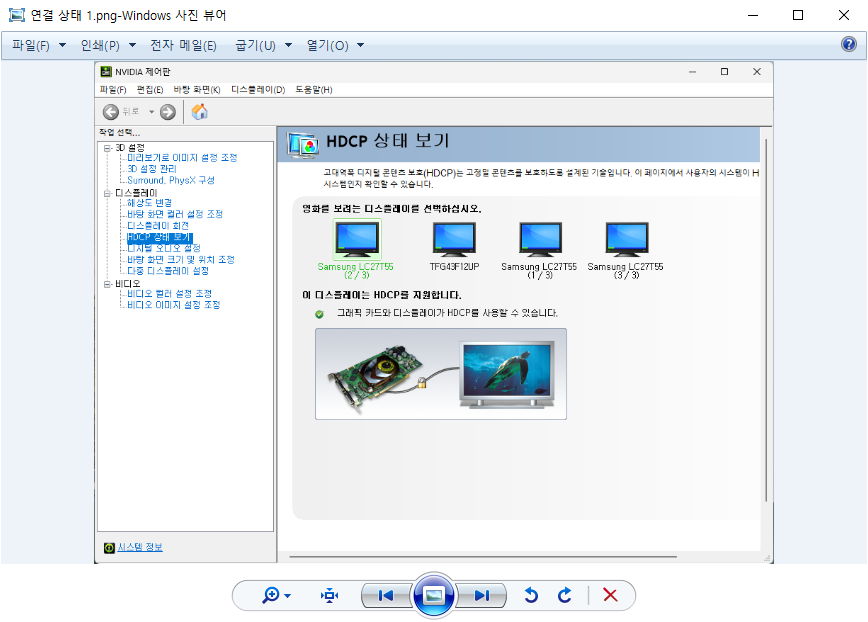Select Samsung LC27T55 (2/3) display icon
This screenshot has height=622, width=868.
tap(357, 239)
